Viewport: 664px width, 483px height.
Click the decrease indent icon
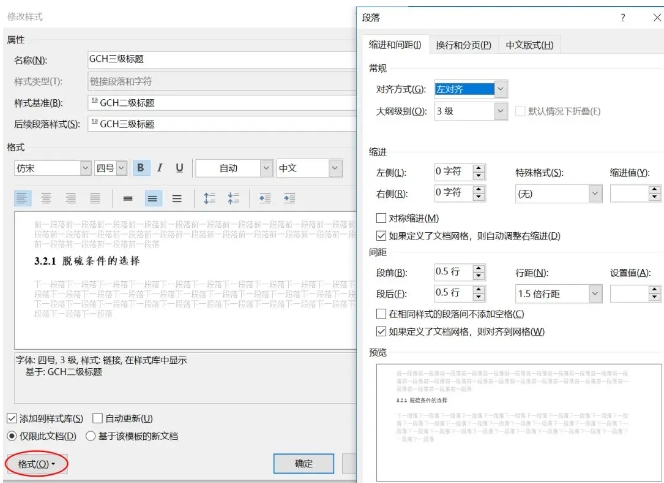[265, 198]
